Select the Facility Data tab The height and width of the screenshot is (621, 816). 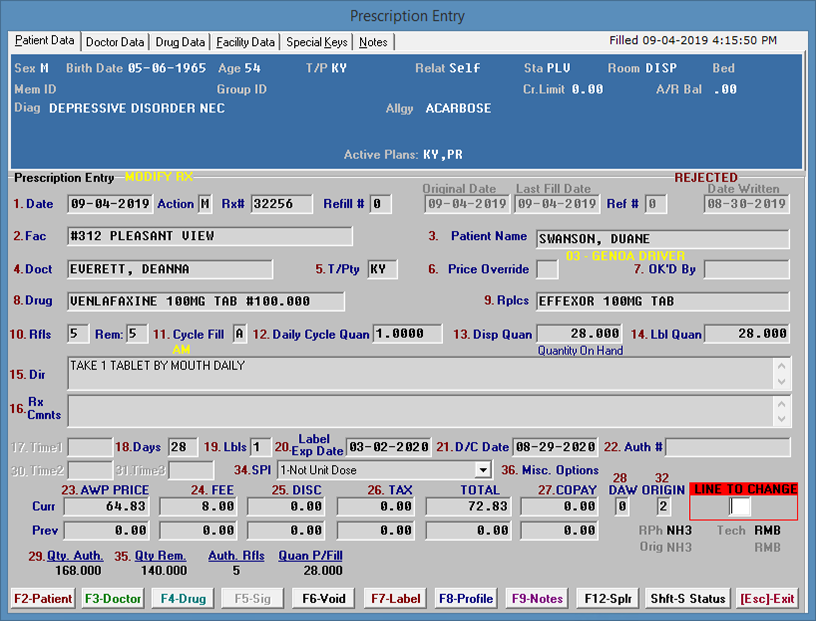[x=245, y=42]
